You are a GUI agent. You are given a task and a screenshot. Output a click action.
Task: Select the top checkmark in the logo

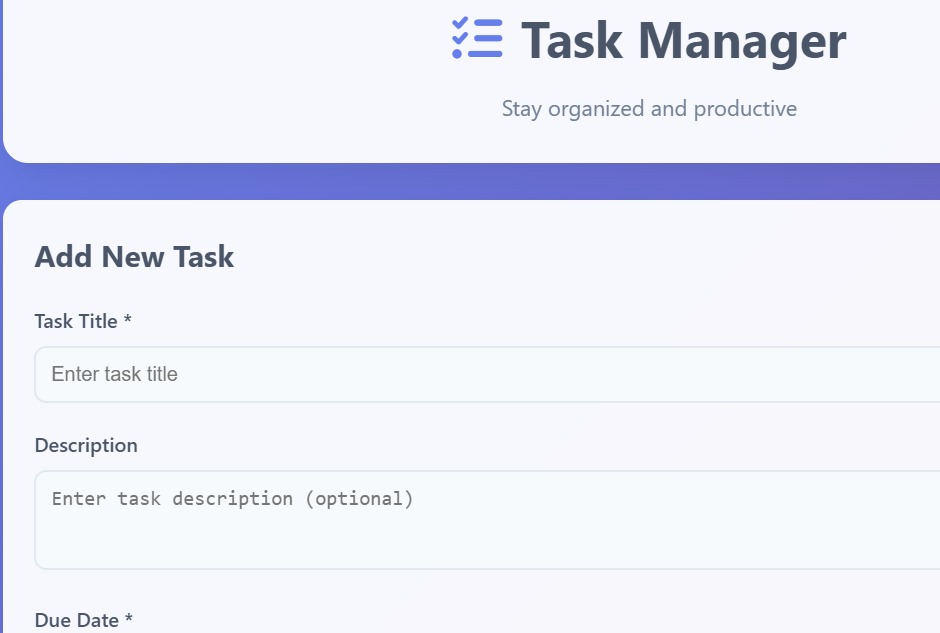[459, 22]
